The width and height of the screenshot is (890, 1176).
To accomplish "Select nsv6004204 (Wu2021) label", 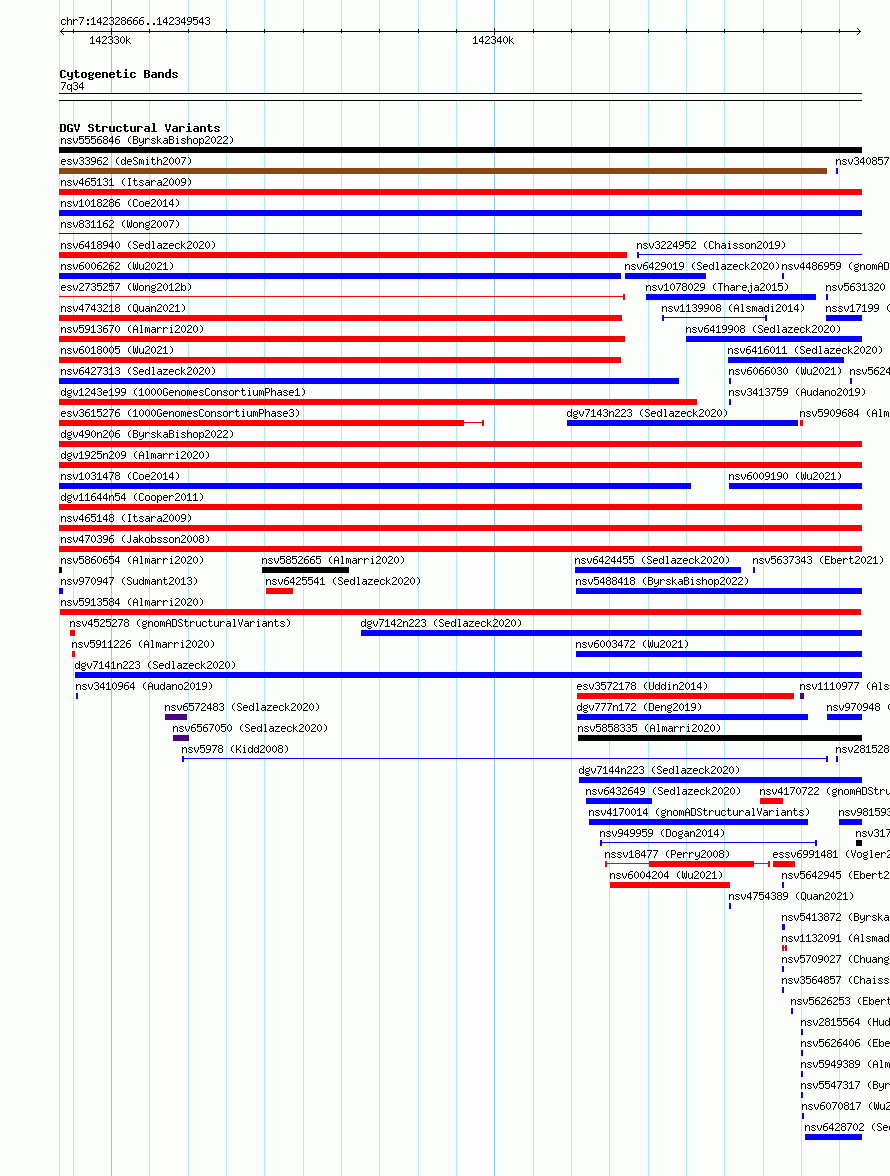I will click(666, 875).
